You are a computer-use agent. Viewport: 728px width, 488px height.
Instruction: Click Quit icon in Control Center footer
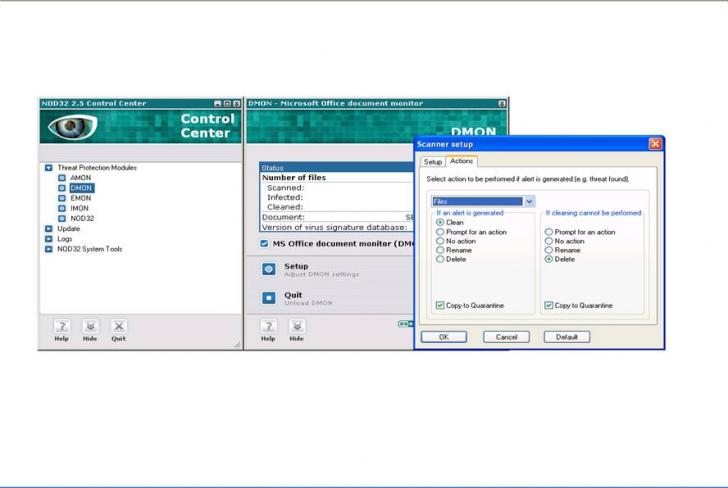(x=118, y=326)
